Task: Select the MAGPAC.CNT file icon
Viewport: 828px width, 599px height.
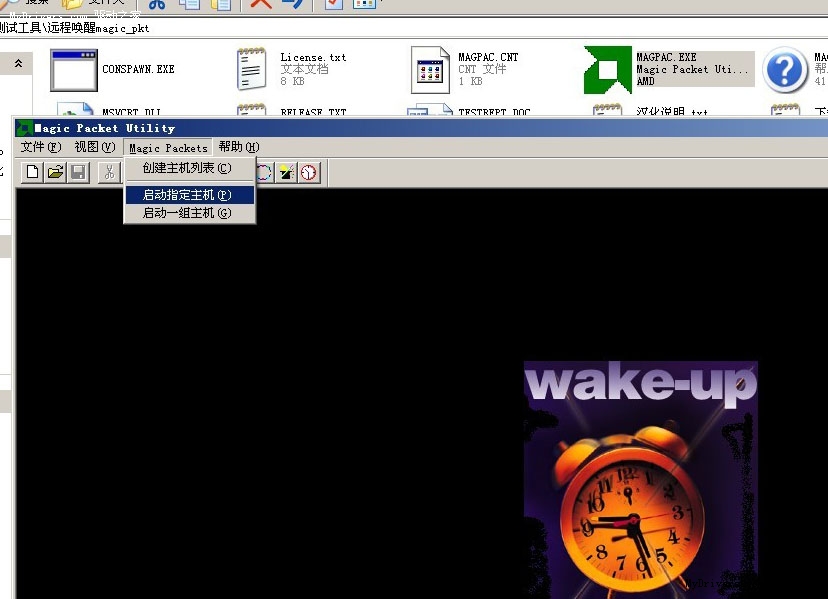Action: coord(430,70)
